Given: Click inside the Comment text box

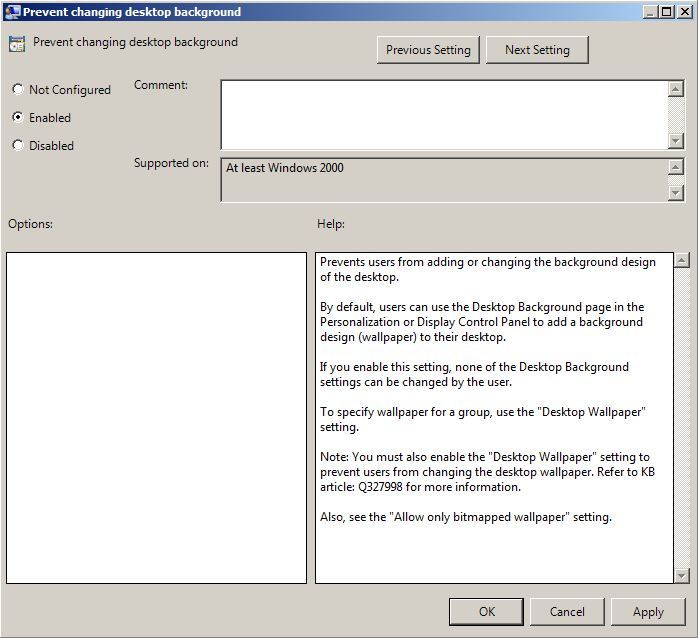Looking at the screenshot, I should (444, 115).
